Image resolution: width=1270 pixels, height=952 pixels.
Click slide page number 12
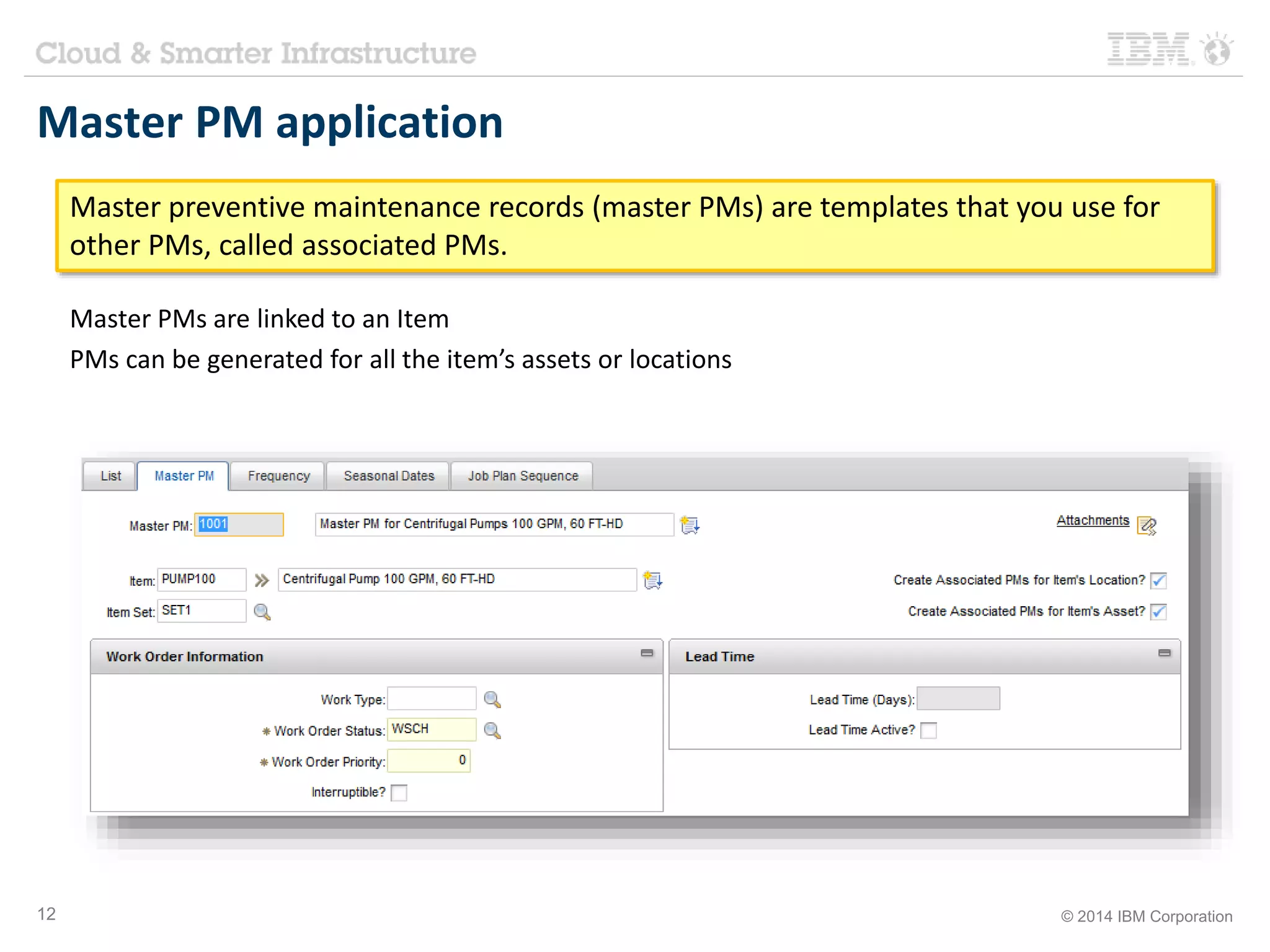[x=47, y=914]
